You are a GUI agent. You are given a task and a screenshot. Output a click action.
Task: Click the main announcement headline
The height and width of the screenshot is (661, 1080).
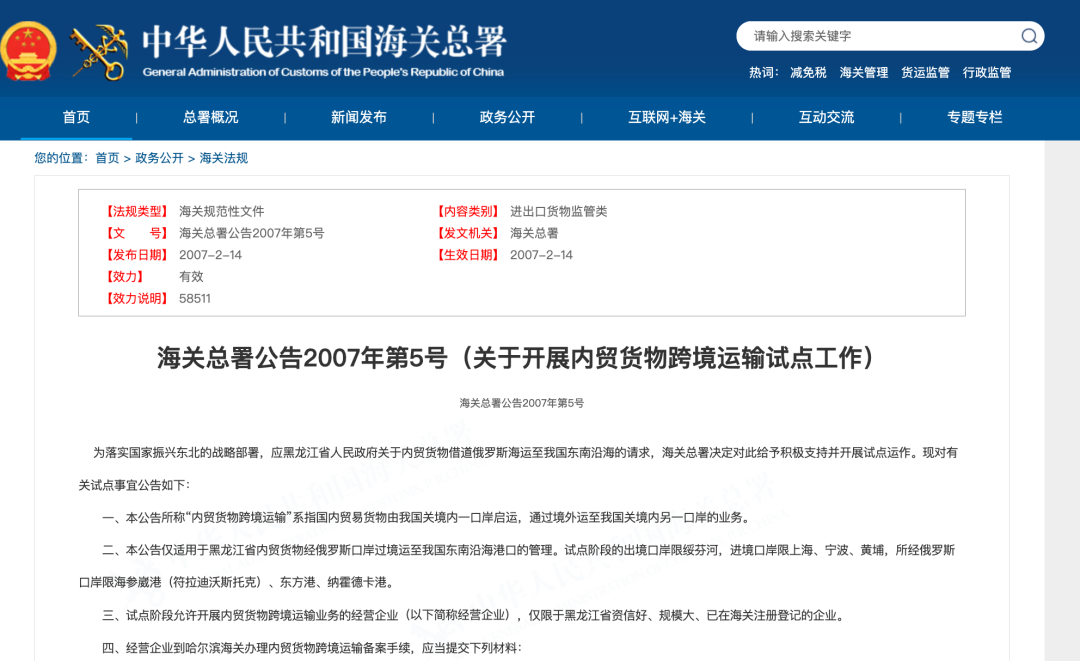pos(515,358)
